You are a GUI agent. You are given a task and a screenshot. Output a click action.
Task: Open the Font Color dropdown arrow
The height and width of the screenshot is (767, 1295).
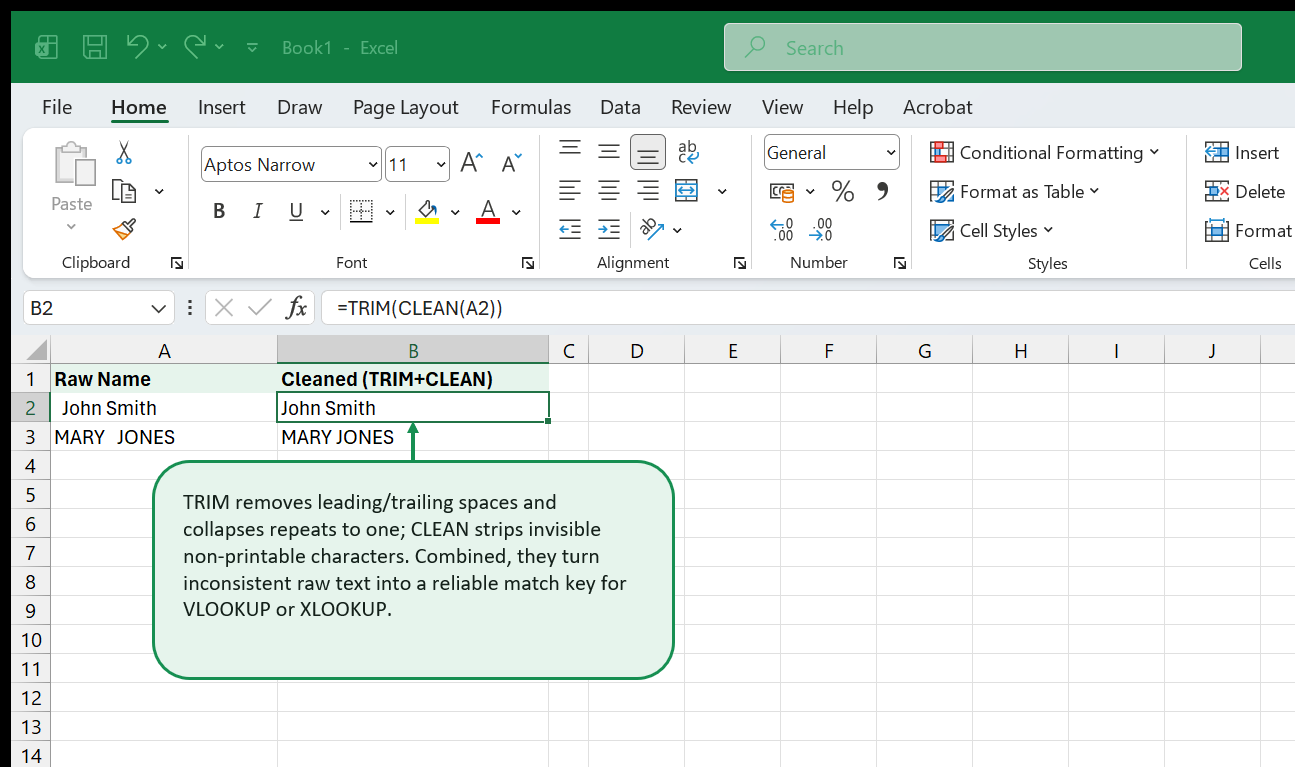(516, 212)
